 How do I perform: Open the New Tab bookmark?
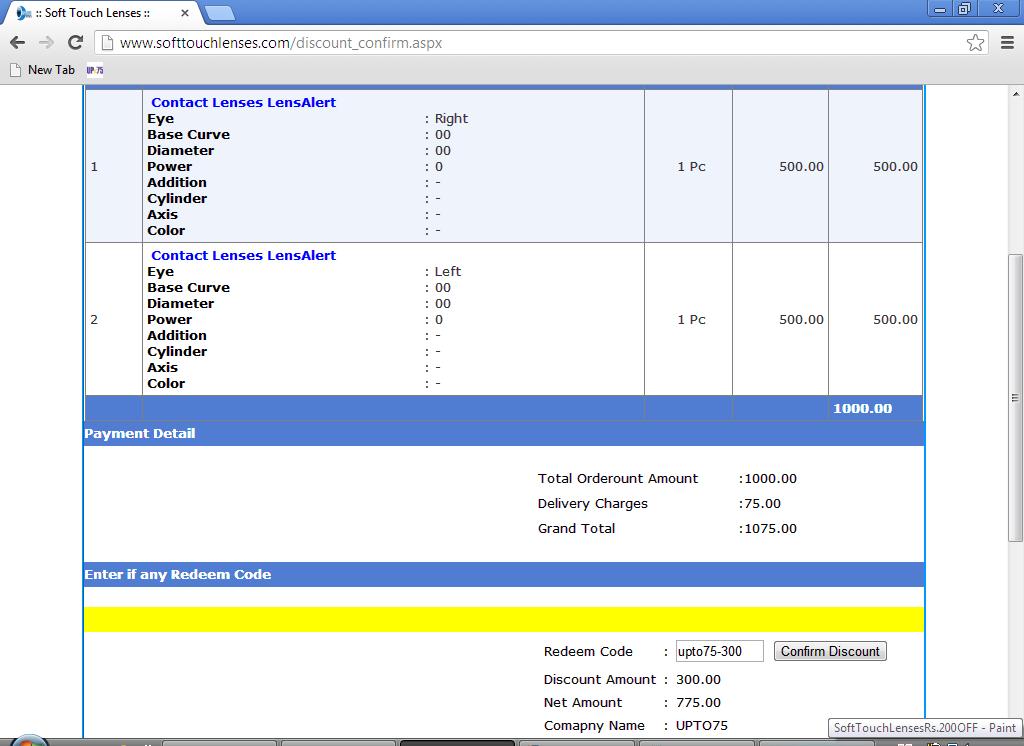(x=42, y=70)
